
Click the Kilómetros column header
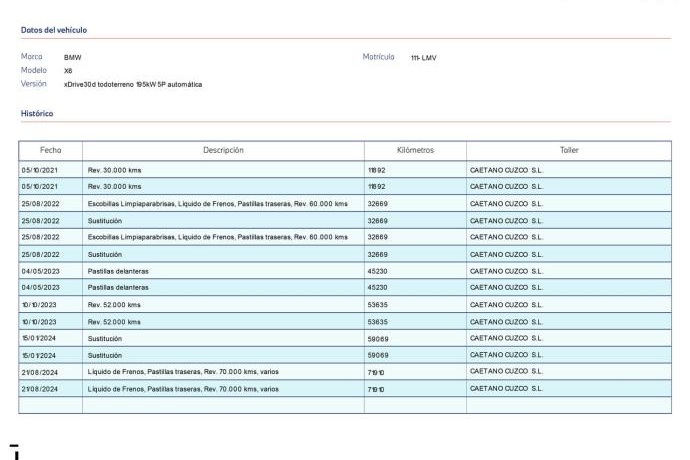tap(415, 150)
